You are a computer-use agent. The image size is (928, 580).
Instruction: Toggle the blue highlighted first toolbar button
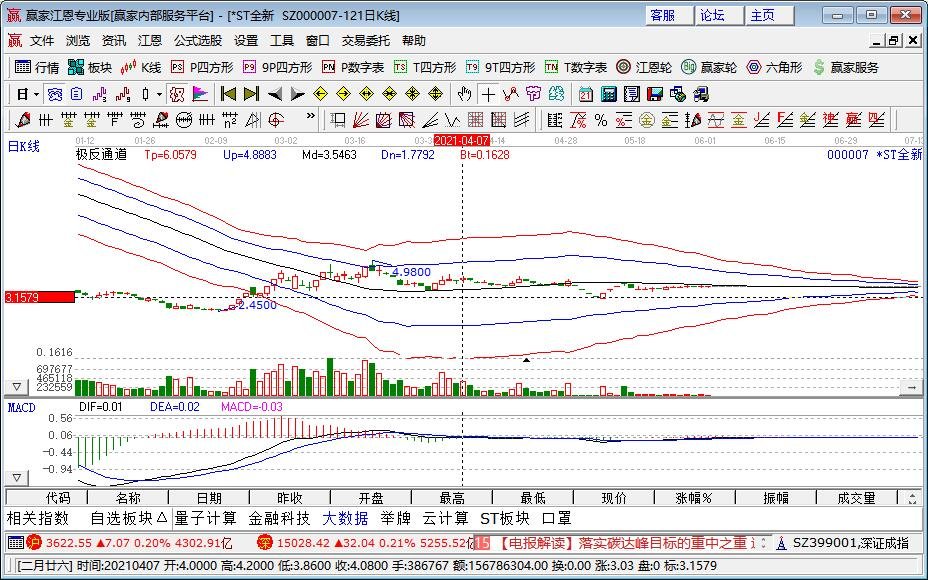55,94
